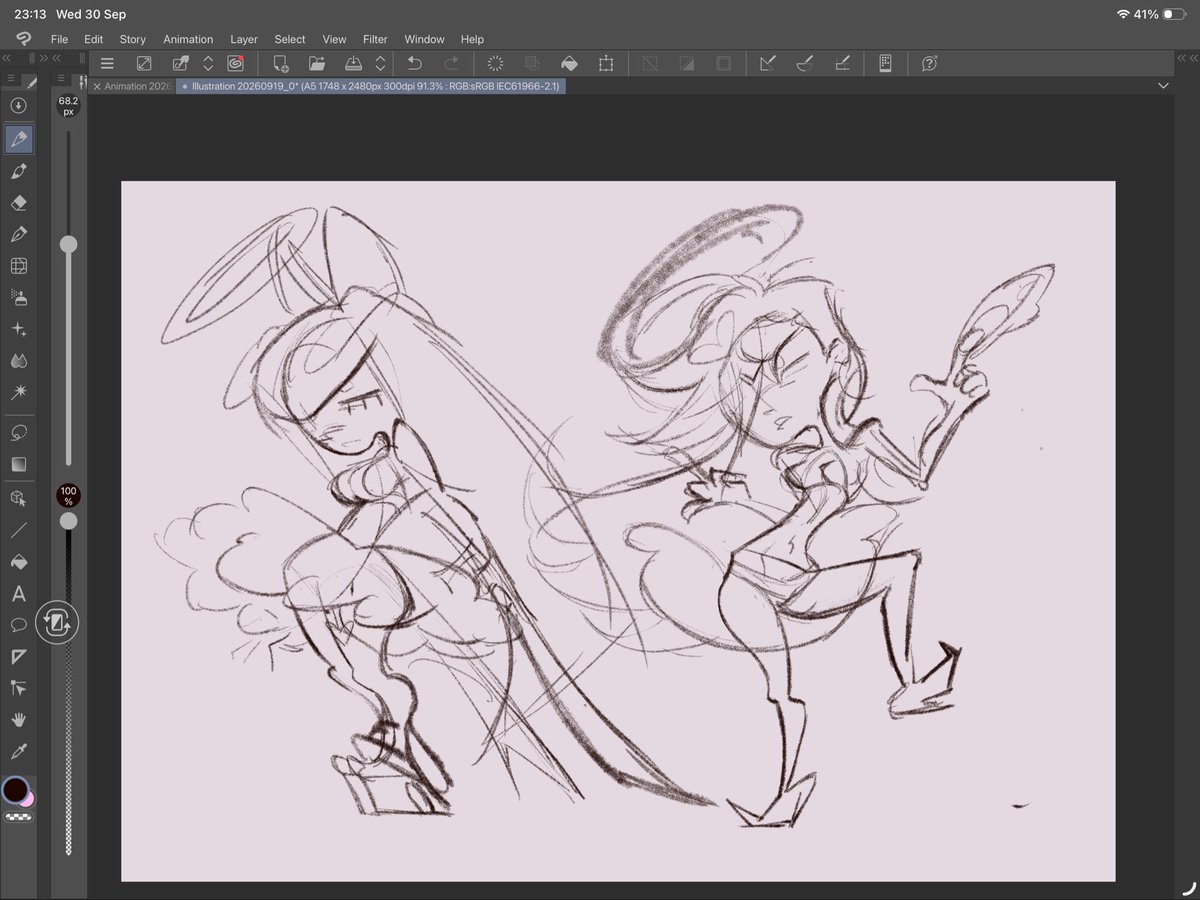The image size is (1200, 900).
Task: Activate the Auto Select magic wand tool
Action: (18, 392)
